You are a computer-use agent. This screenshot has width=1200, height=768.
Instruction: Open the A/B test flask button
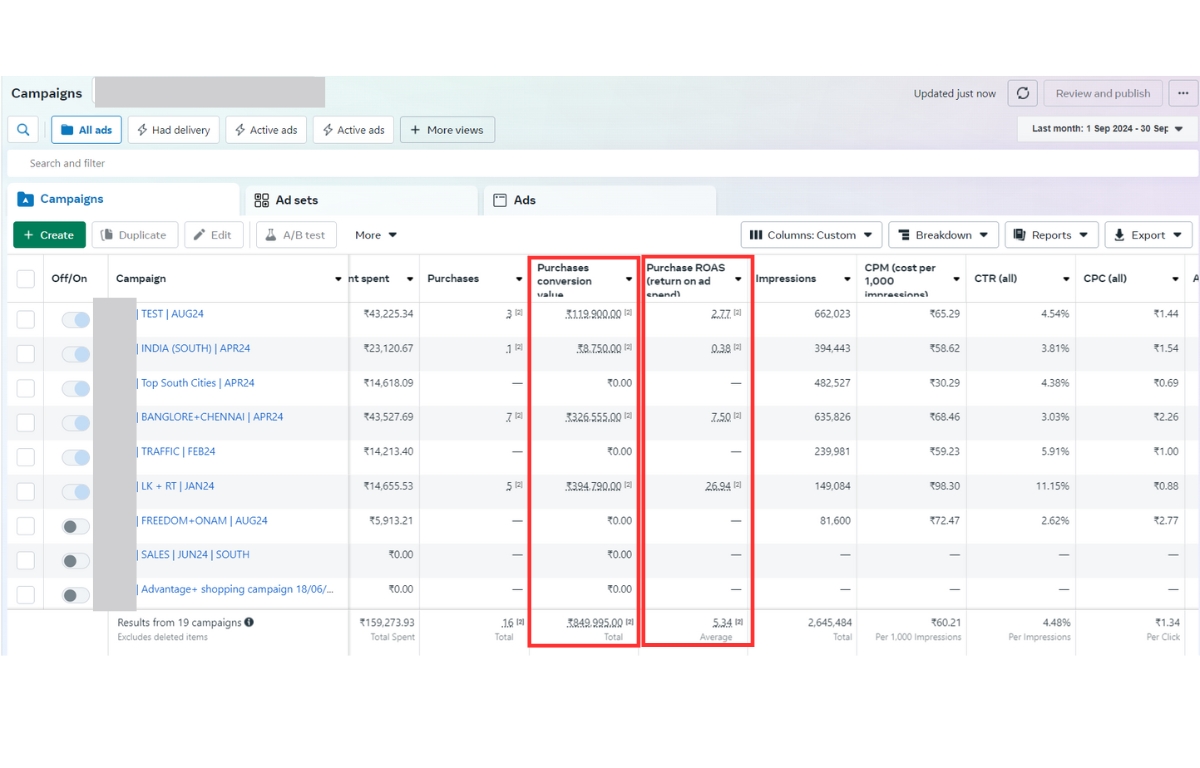click(x=296, y=235)
